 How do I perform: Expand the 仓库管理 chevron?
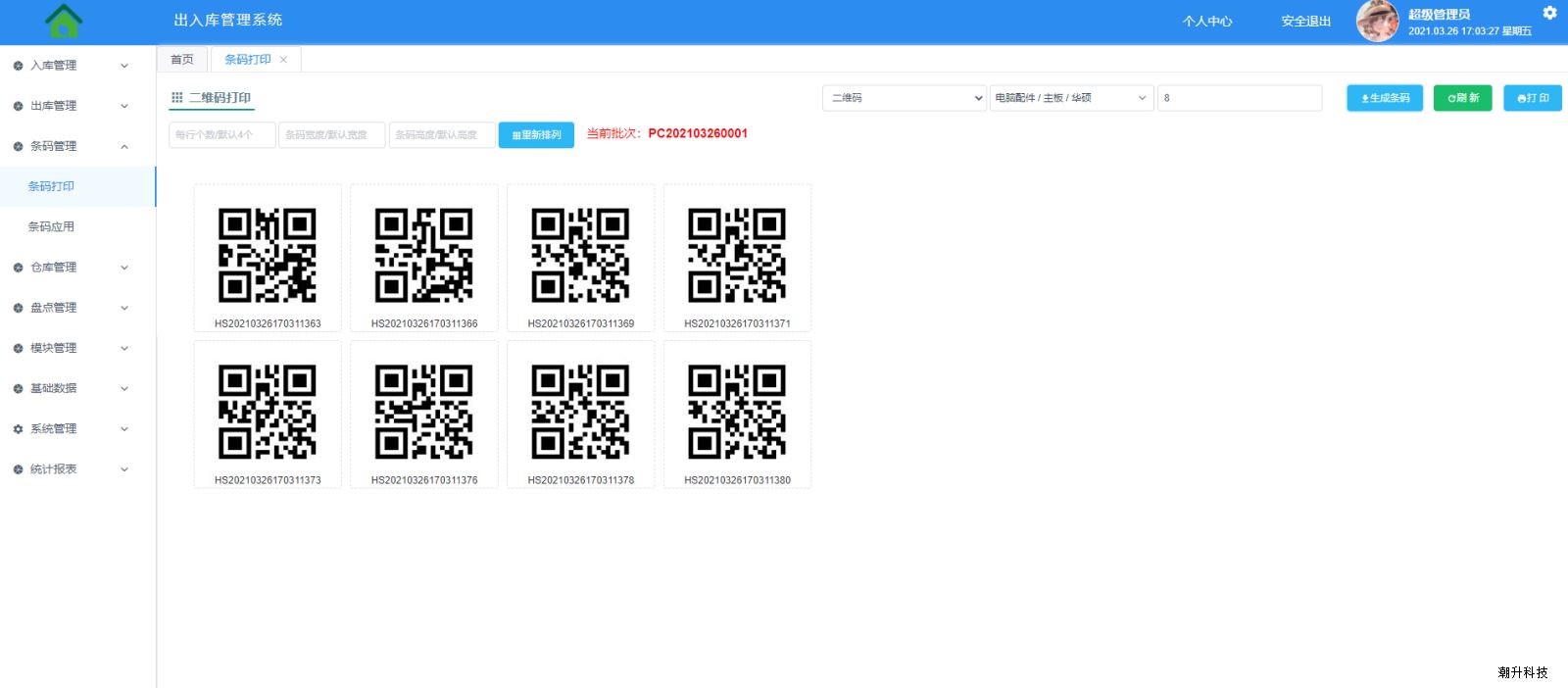click(124, 268)
